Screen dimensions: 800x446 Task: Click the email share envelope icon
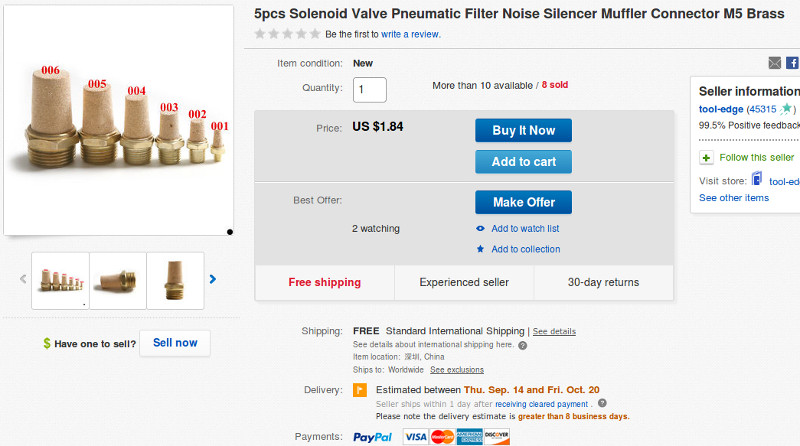(x=775, y=63)
